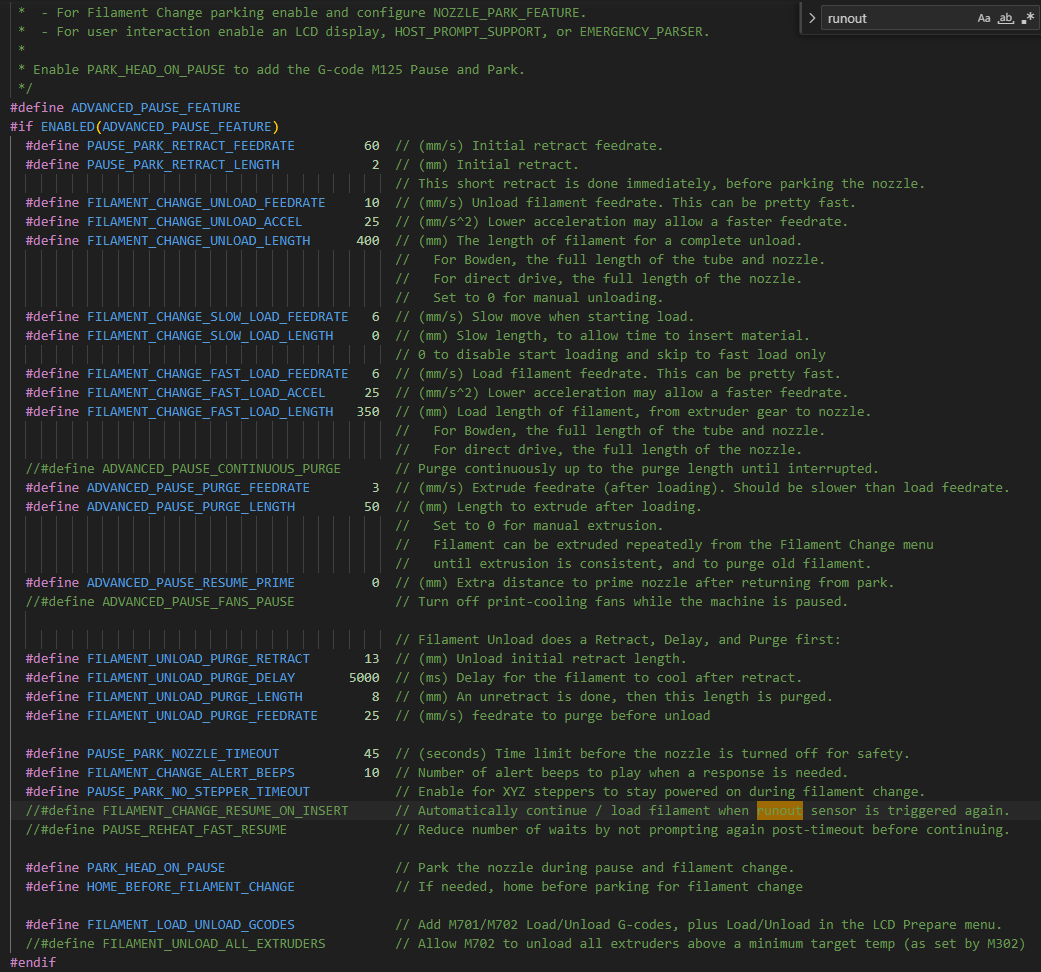Viewport: 1041px width, 972px height.
Task: Click the #endif directive at the bottom
Action: 33,963
